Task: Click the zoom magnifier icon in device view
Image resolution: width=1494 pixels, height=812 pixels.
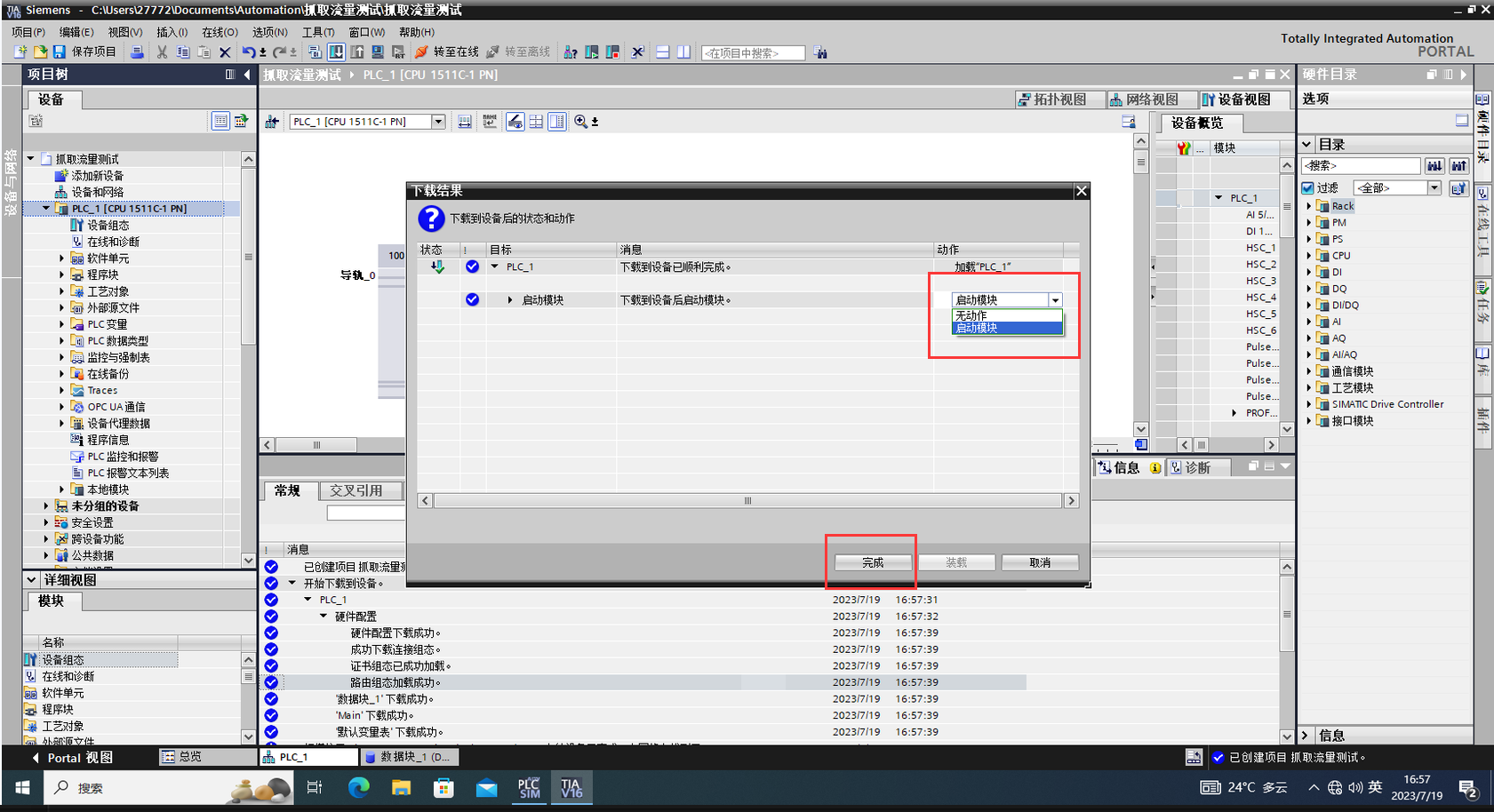Action: point(580,122)
